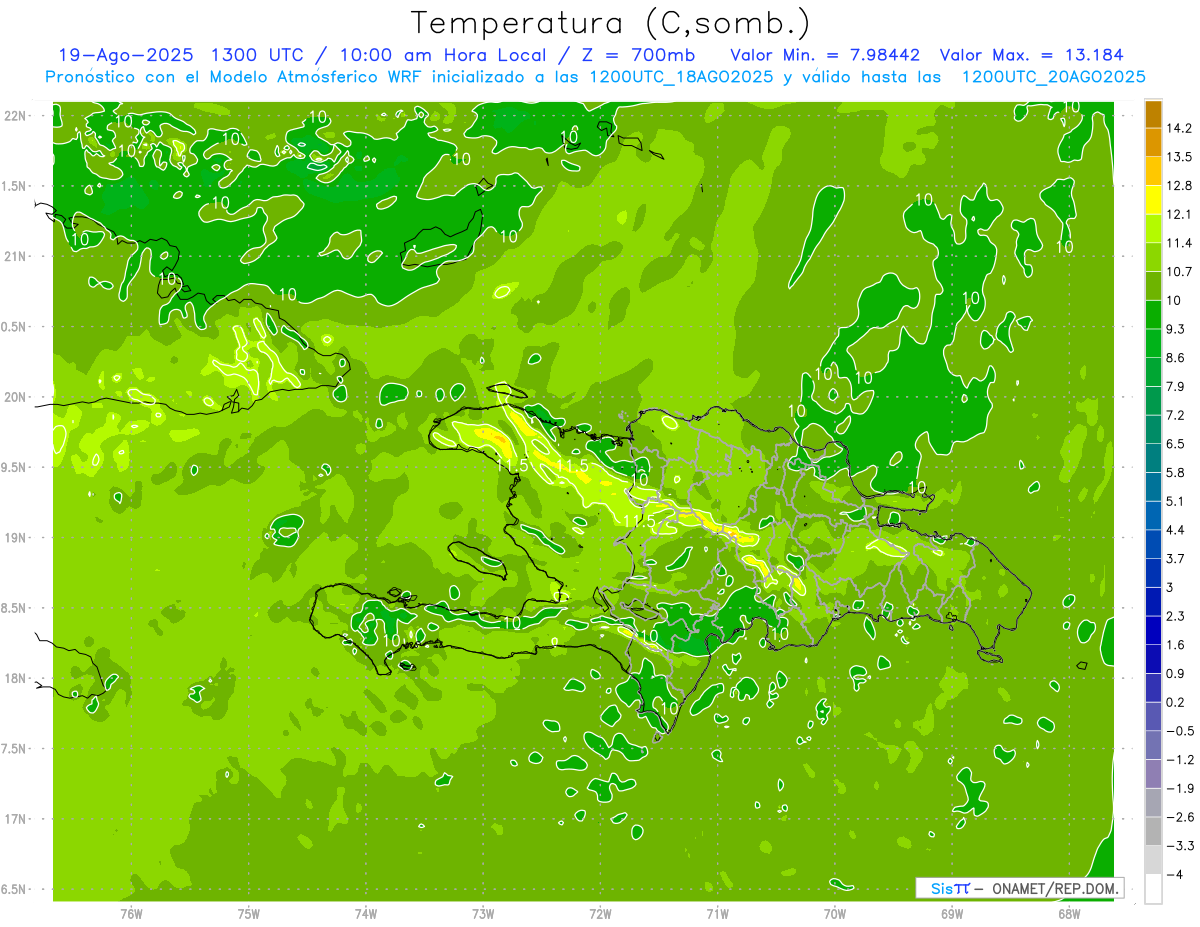
Task: Click the '72W' longitude axis label
Action: [x=600, y=913]
